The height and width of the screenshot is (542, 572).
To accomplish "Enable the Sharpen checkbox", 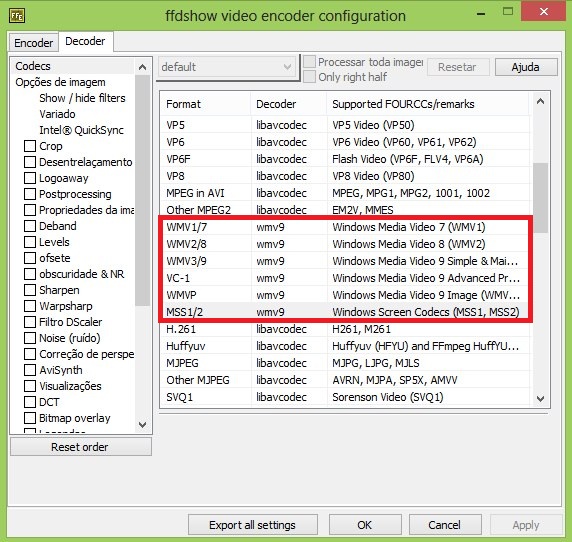I will [30, 290].
